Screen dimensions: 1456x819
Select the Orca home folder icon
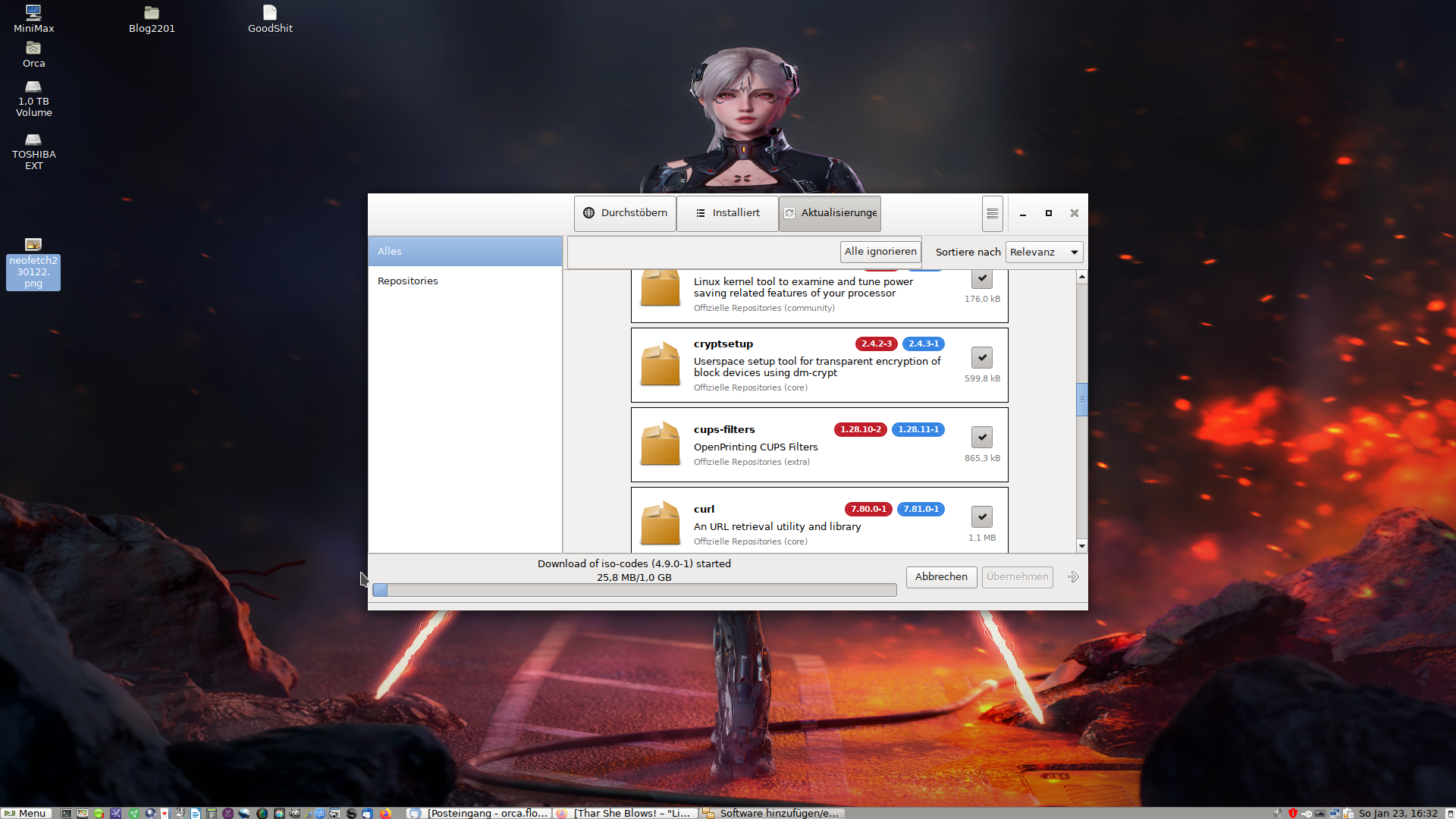coord(33,55)
